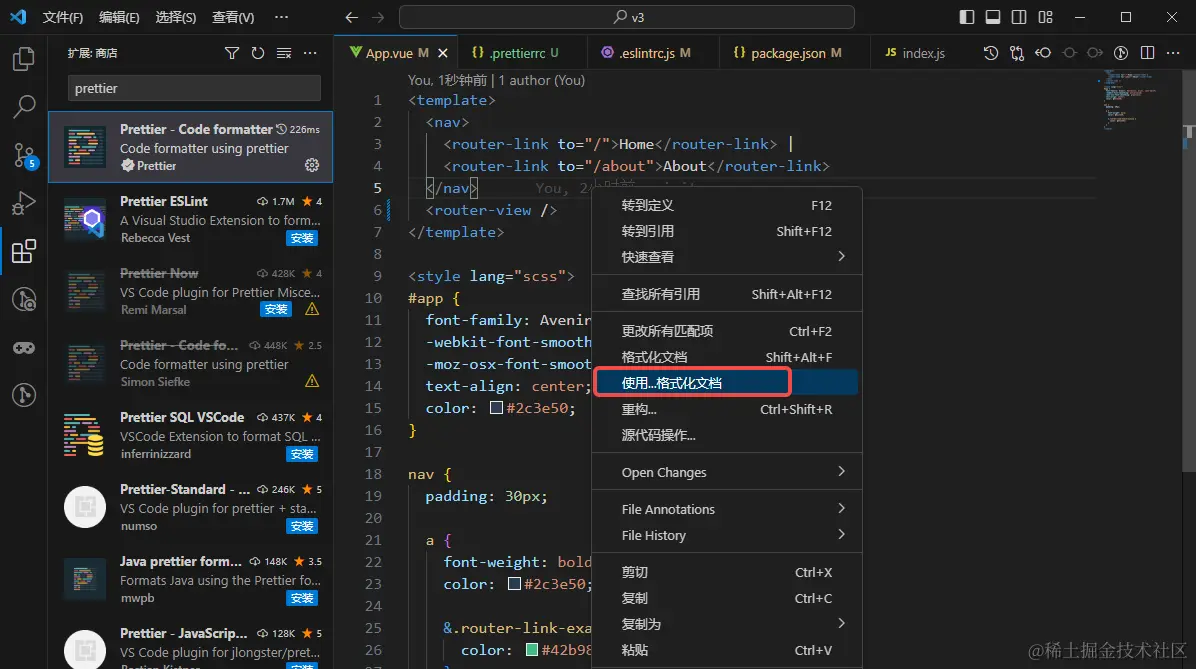Expand the File History submenu
This screenshot has height=669, width=1196.
tap(727, 535)
